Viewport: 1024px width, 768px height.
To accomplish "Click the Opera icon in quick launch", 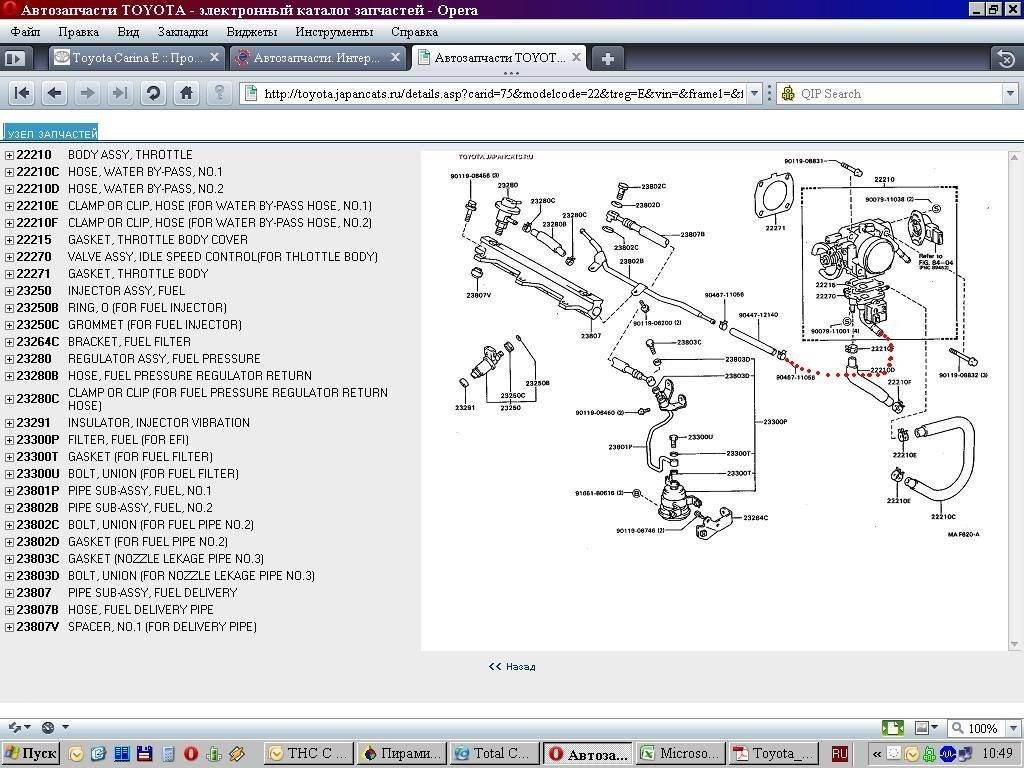I will click(x=190, y=754).
